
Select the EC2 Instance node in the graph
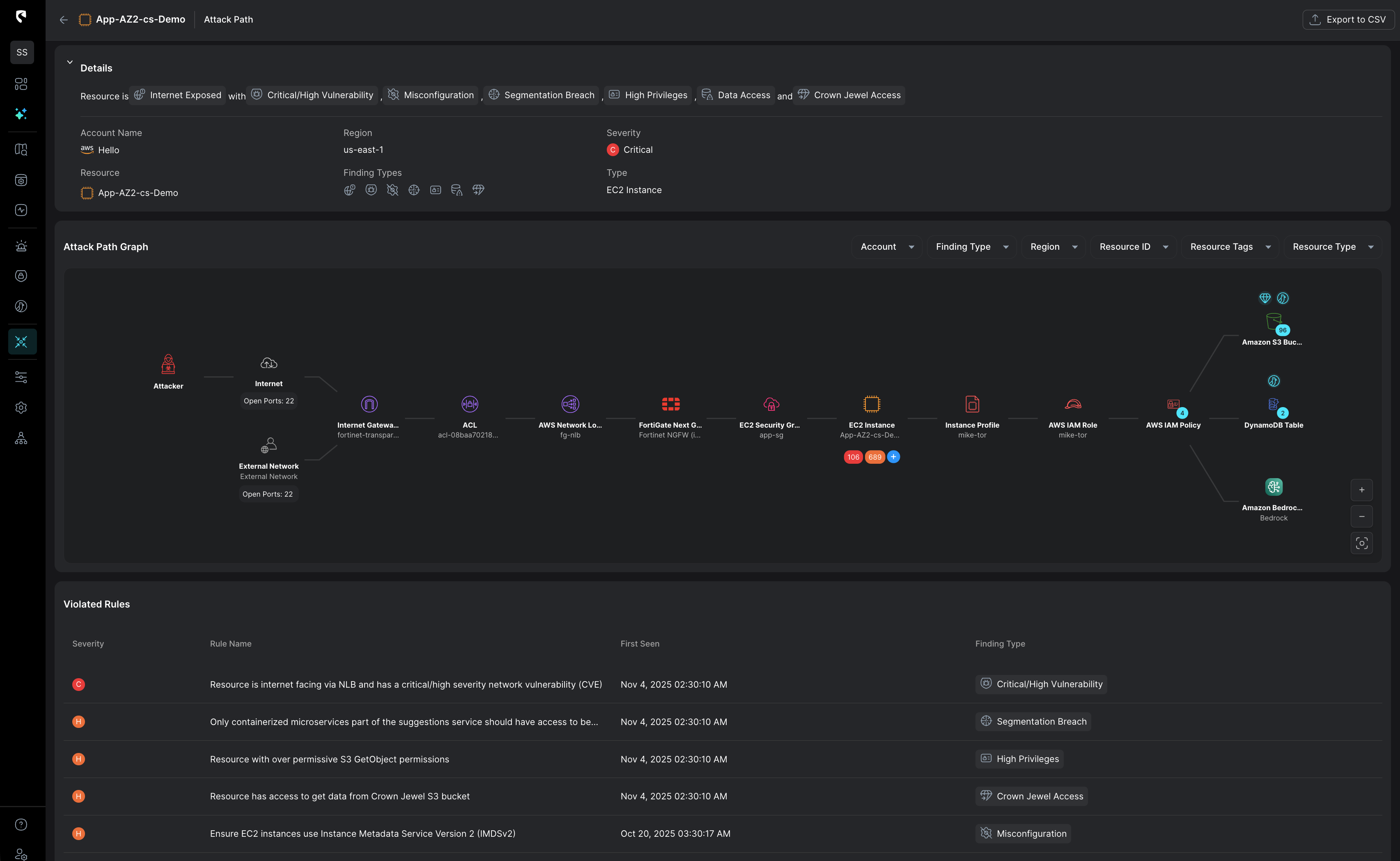[x=871, y=404]
